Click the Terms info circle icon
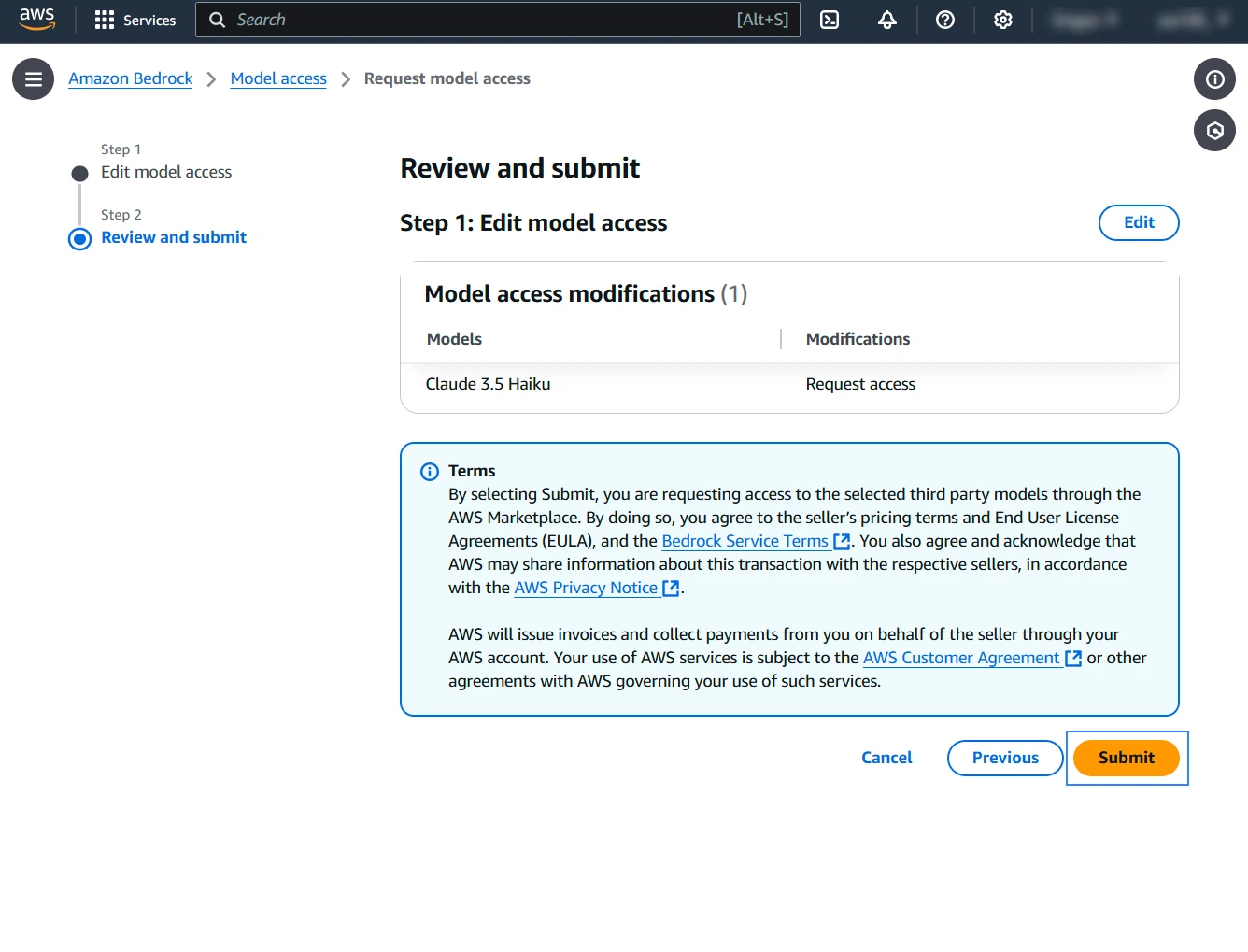The image size is (1248, 952). coord(430,472)
